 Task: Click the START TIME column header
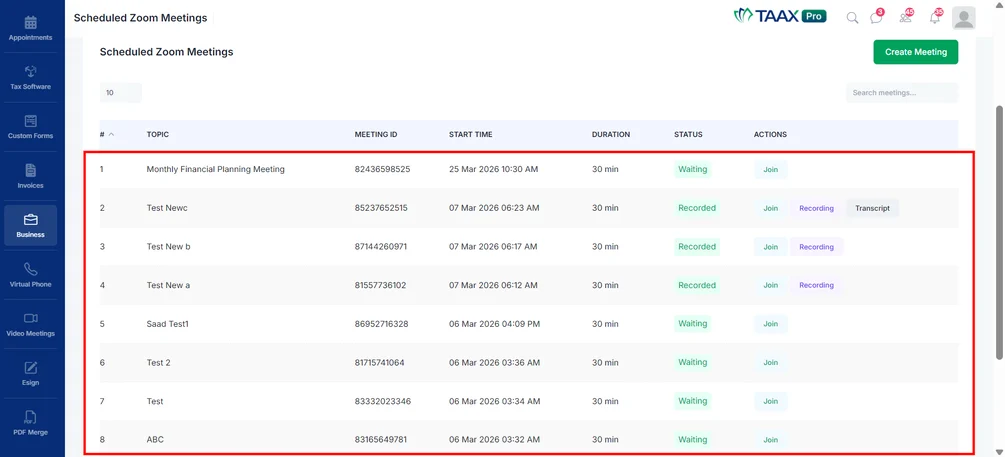470,135
